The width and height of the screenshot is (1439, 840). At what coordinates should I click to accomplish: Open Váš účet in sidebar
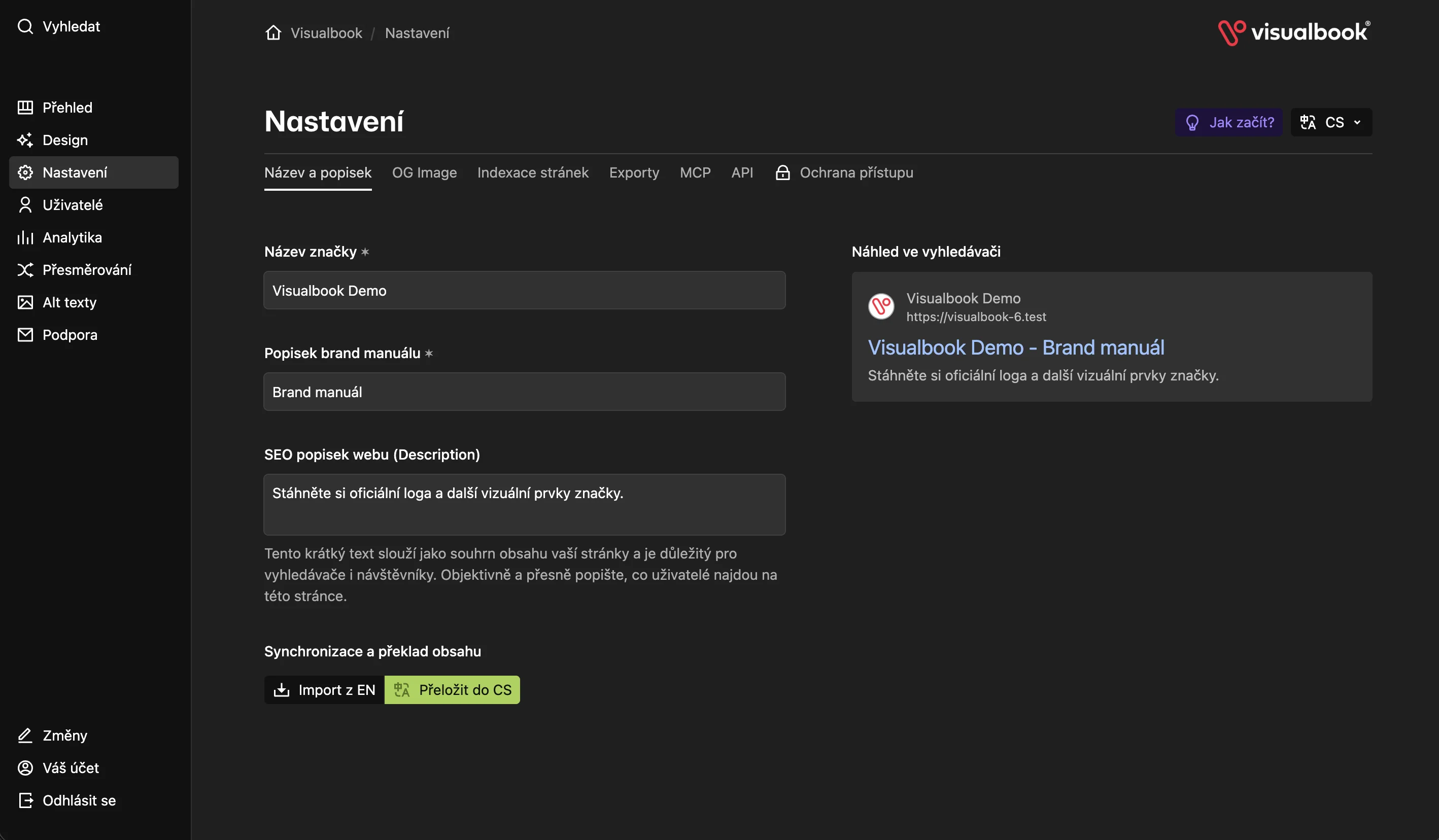click(94, 768)
